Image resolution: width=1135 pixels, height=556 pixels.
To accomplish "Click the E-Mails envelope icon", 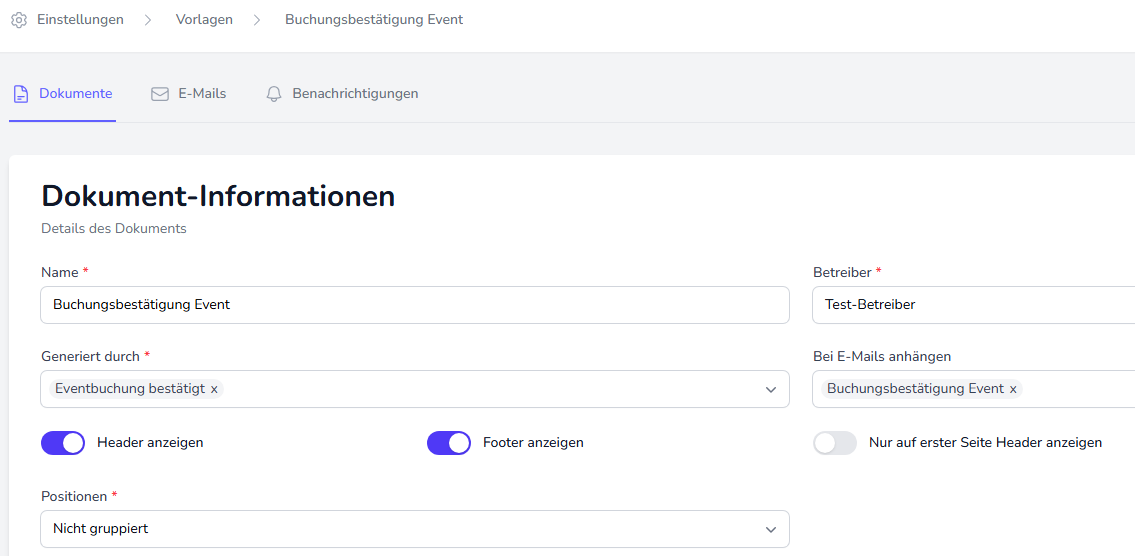I will click(160, 94).
